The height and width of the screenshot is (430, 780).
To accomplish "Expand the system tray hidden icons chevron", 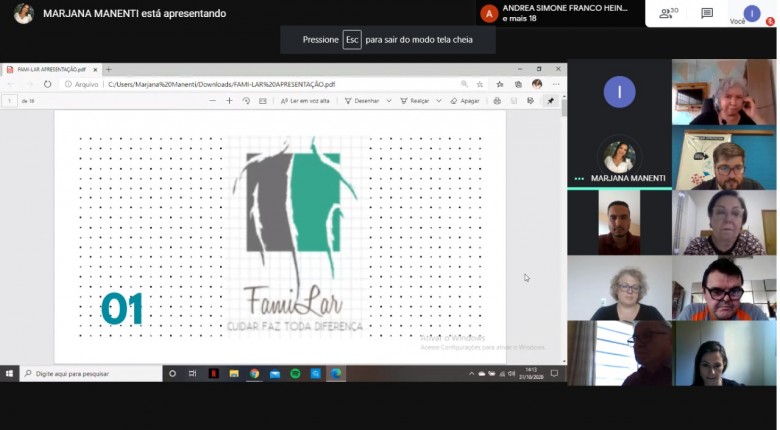I will 471,373.
